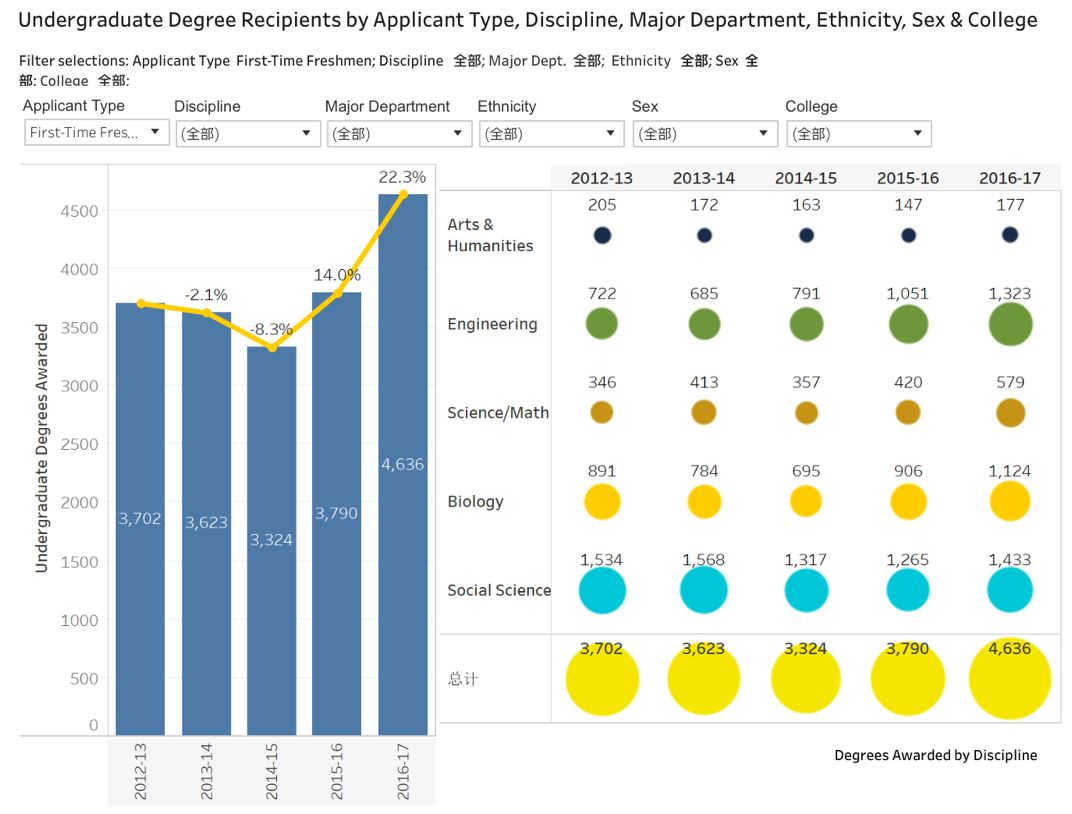
Task: Click the 2014-15 column header
Action: pyautogui.click(x=805, y=178)
